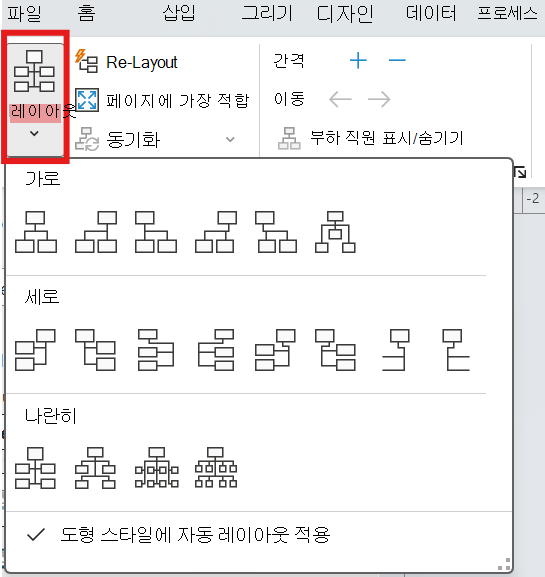Select fourth 나란히 layout icon
This screenshot has height=577, width=545.
pyautogui.click(x=216, y=468)
